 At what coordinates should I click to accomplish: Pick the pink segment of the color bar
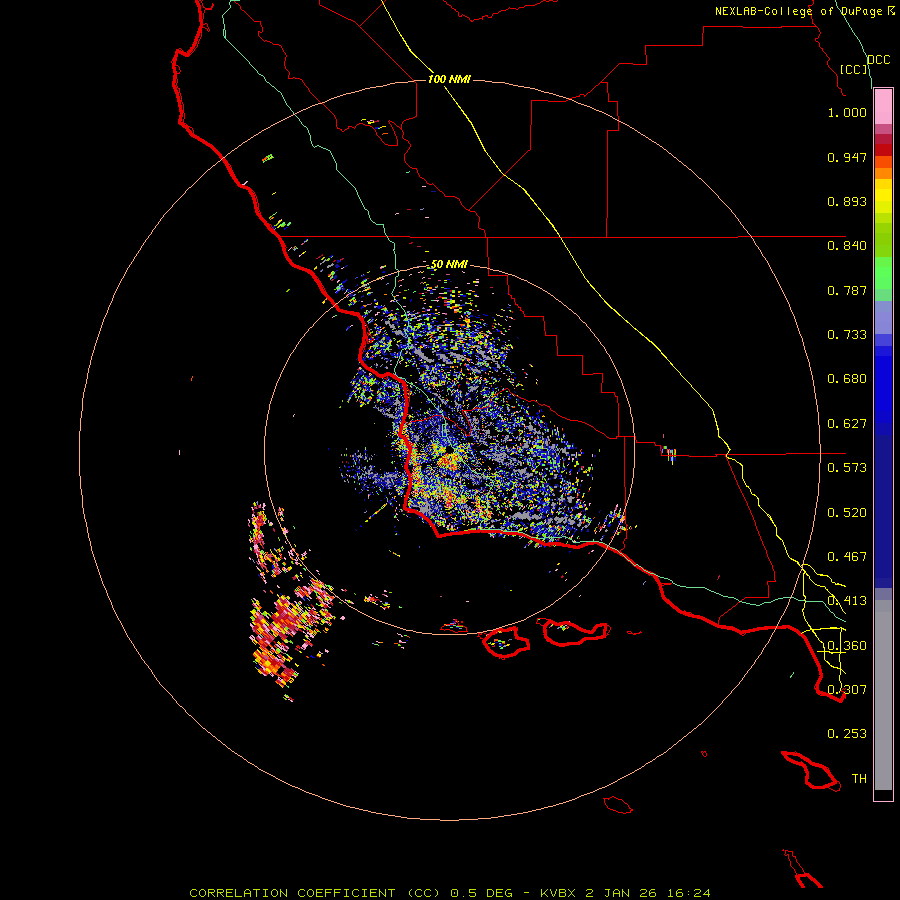[883, 107]
